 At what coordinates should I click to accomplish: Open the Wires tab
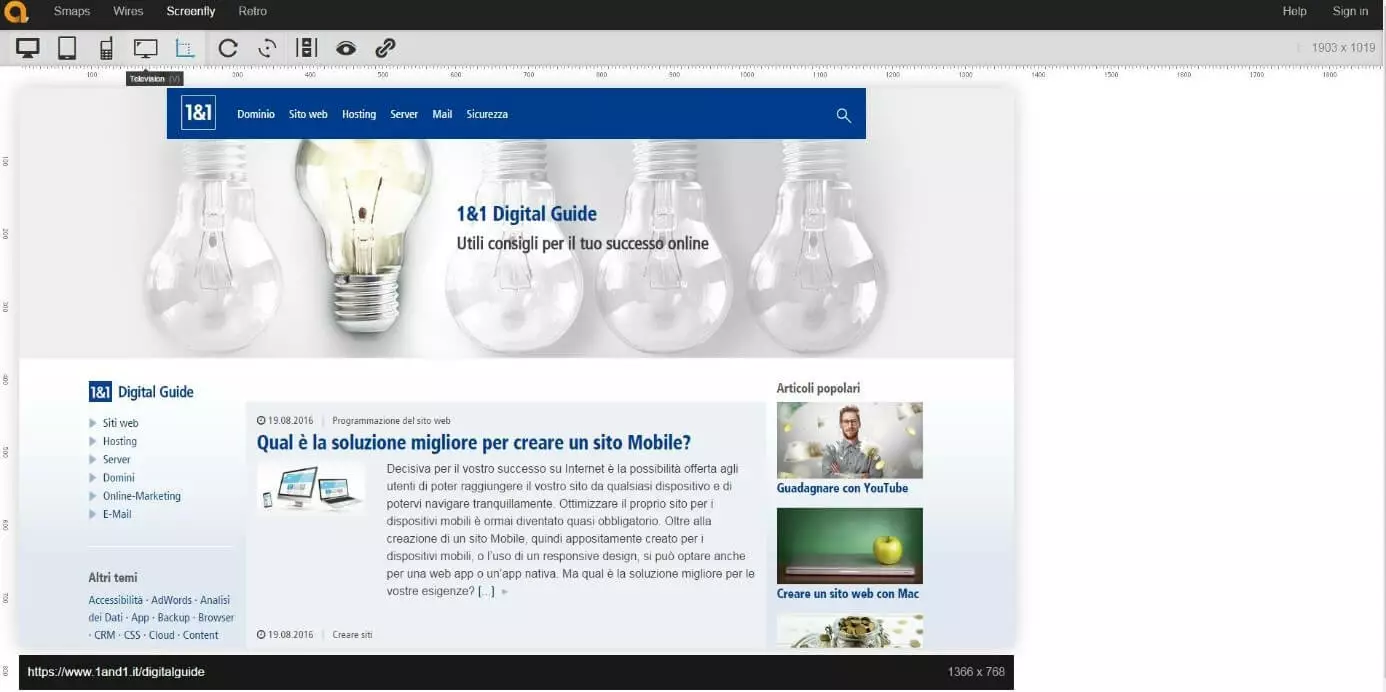click(x=128, y=12)
